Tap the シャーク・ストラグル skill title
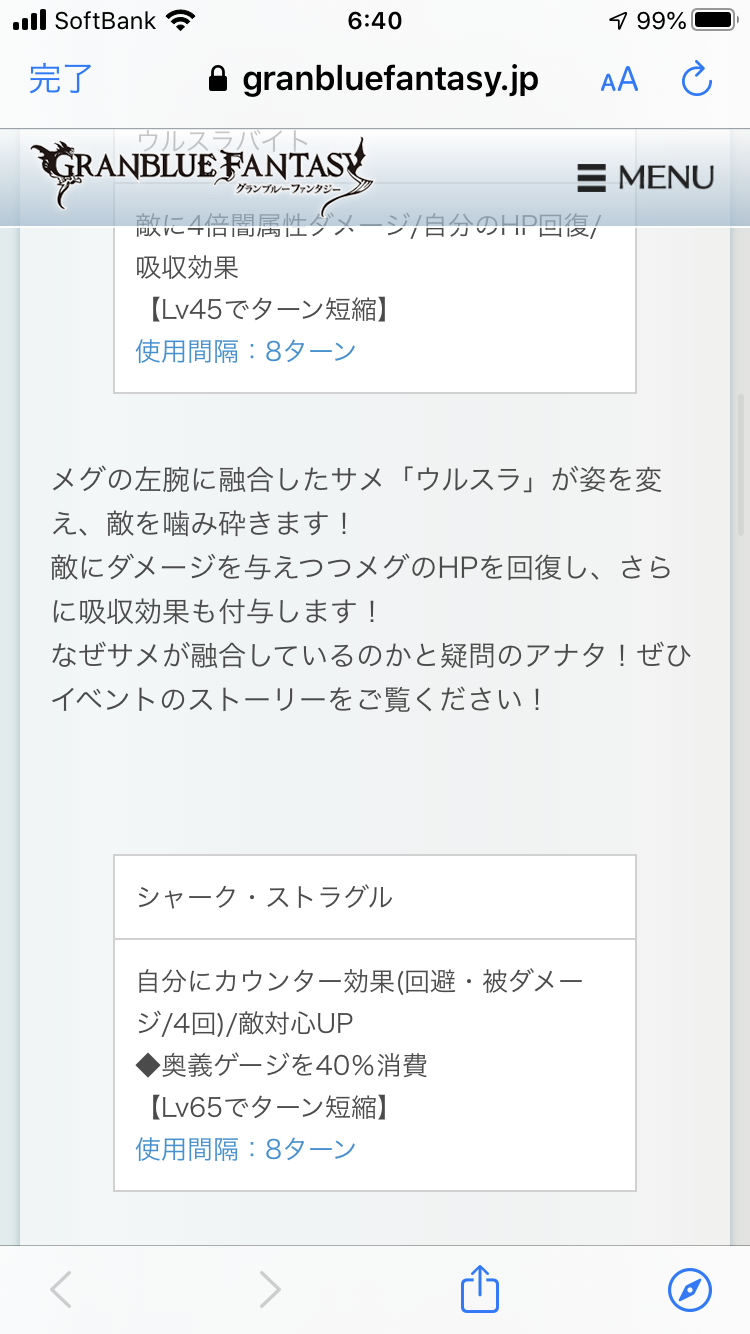Screen dimensions: 750x1334 (265, 897)
